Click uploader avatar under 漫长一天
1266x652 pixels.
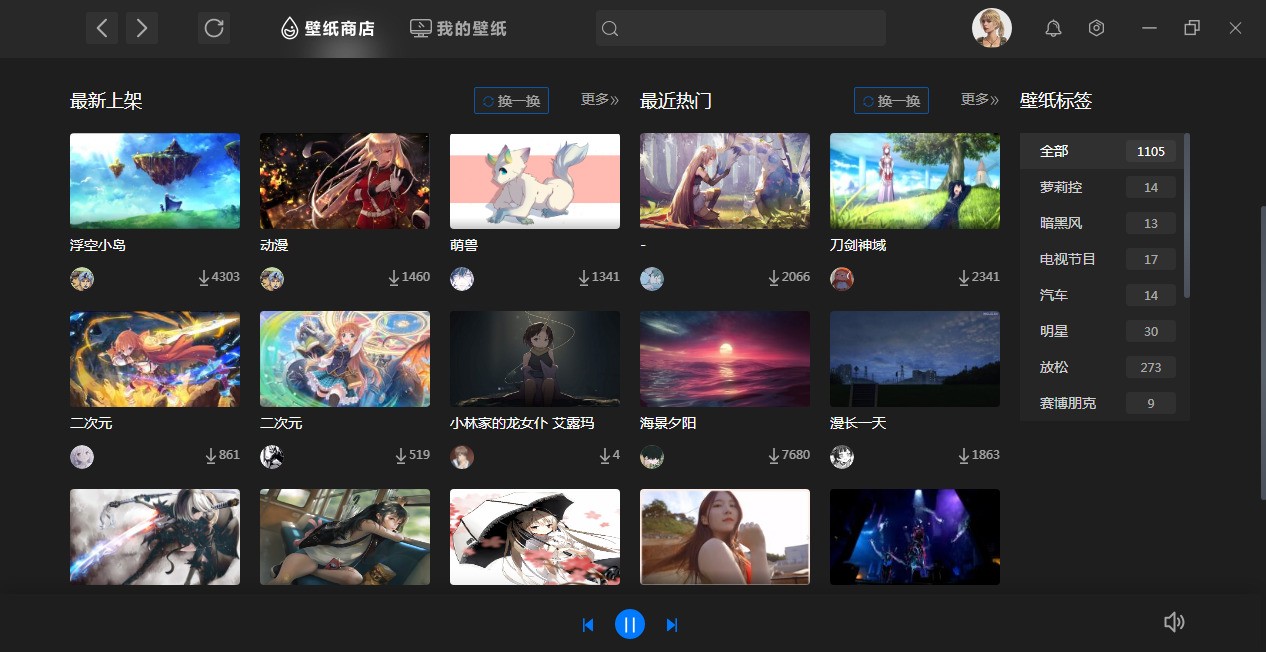pos(842,457)
